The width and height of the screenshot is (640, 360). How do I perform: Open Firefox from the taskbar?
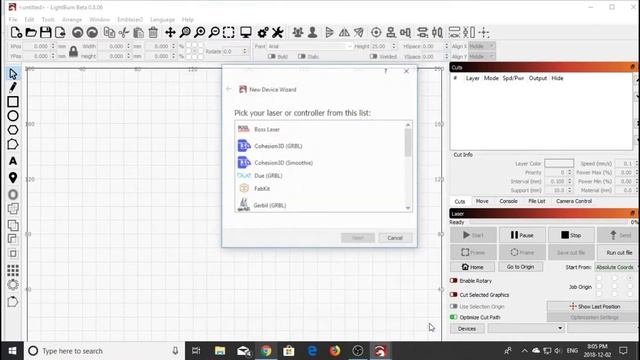[x=335, y=351]
